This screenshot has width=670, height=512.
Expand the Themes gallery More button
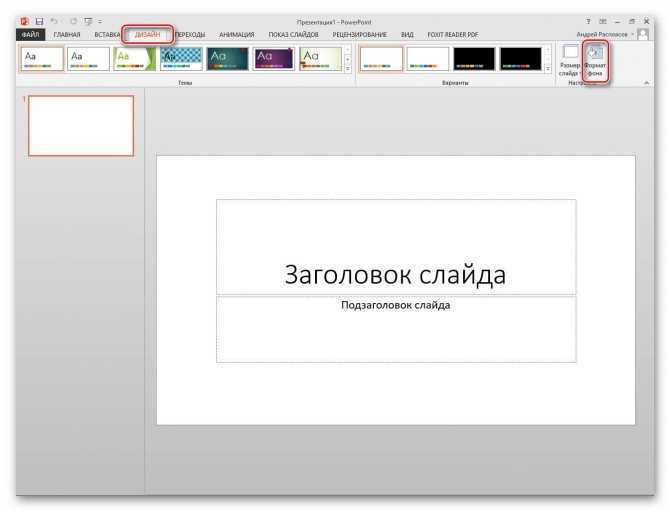pos(348,68)
